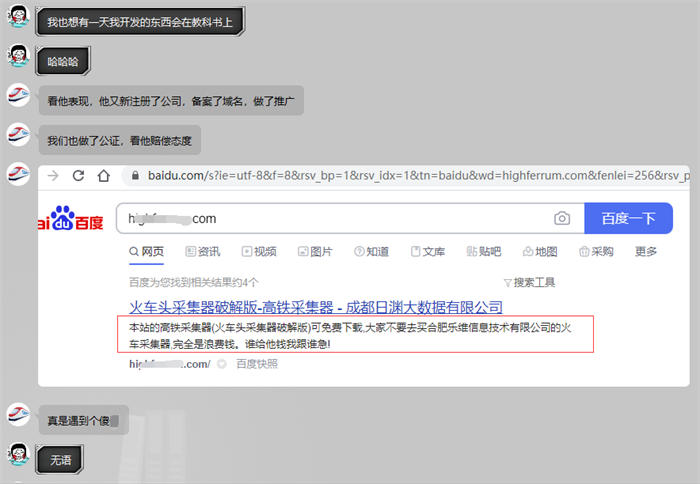The height and width of the screenshot is (484, 700).
Task: Select the 网页 tab
Action: pyautogui.click(x=146, y=252)
